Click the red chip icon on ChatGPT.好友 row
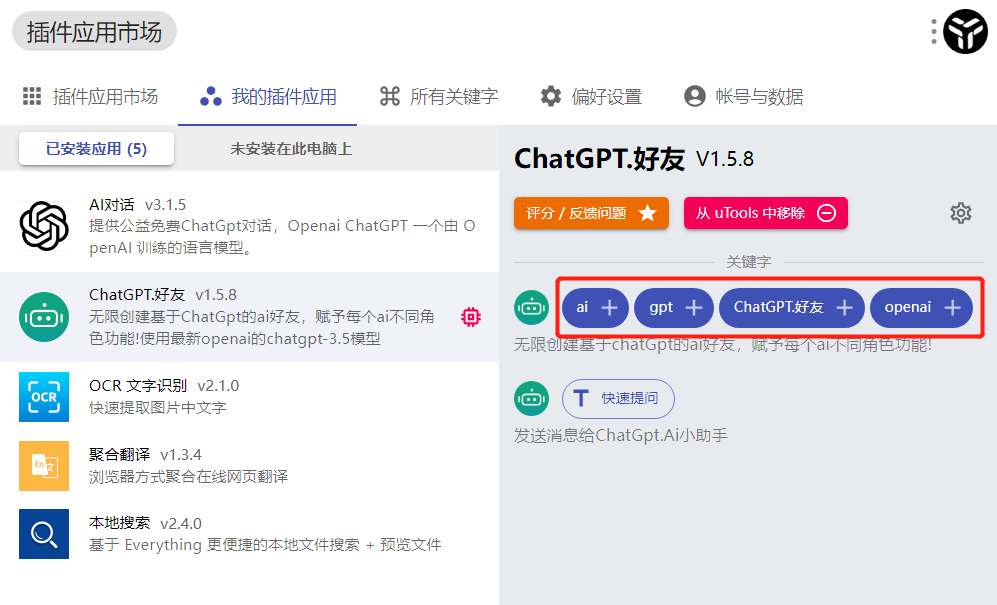 (471, 317)
